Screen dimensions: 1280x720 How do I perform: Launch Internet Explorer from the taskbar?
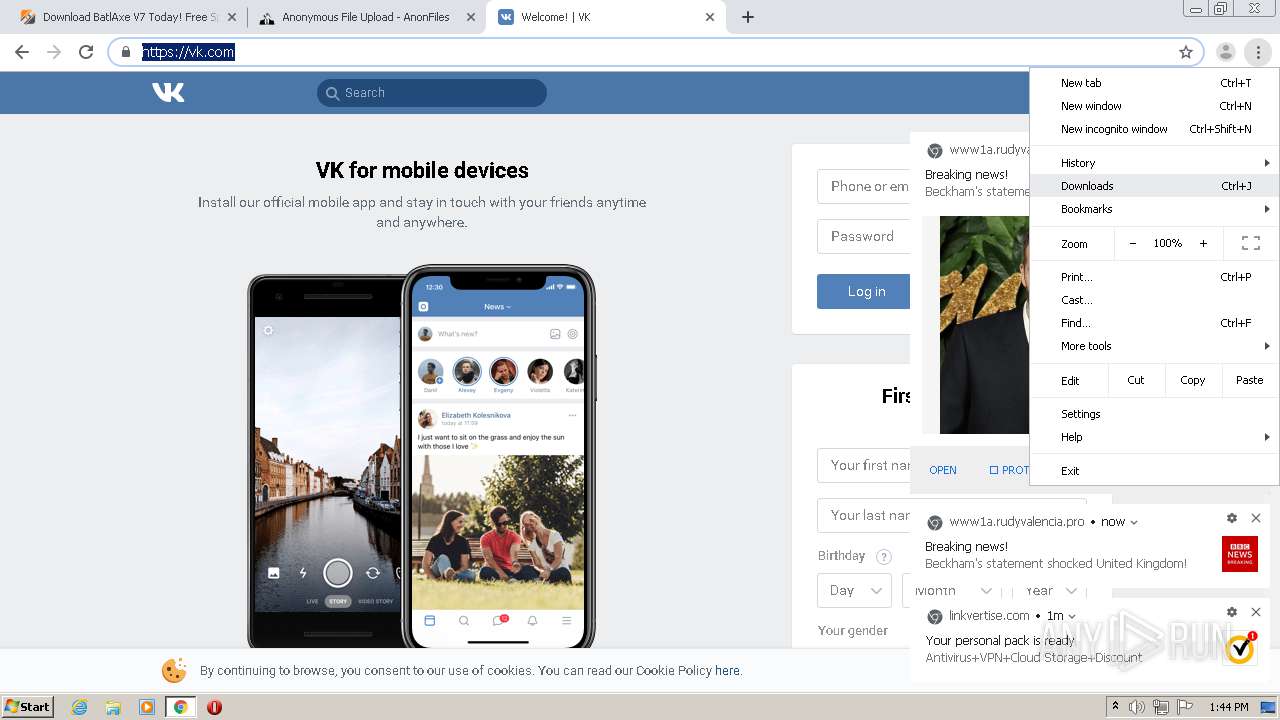pyautogui.click(x=79, y=707)
